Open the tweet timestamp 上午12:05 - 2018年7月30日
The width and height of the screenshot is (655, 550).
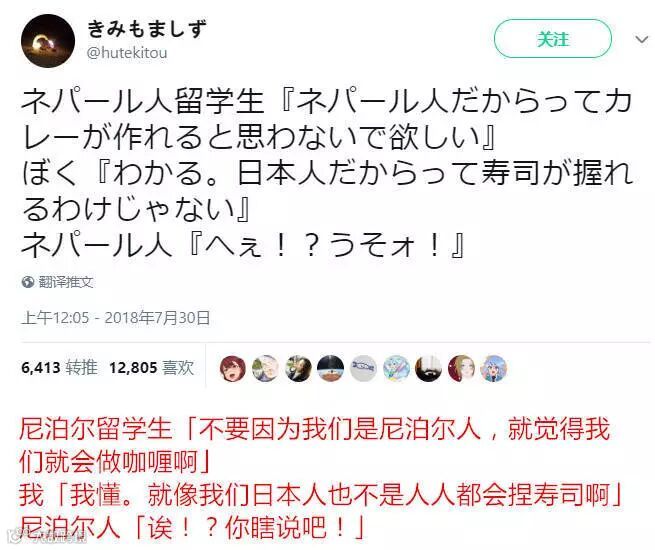pyautogui.click(x=116, y=318)
